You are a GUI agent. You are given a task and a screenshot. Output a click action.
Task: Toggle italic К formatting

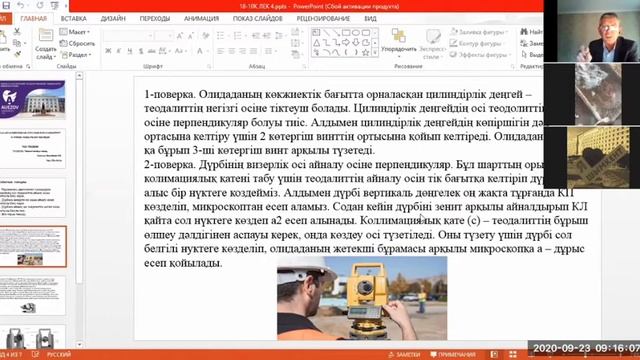point(119,51)
